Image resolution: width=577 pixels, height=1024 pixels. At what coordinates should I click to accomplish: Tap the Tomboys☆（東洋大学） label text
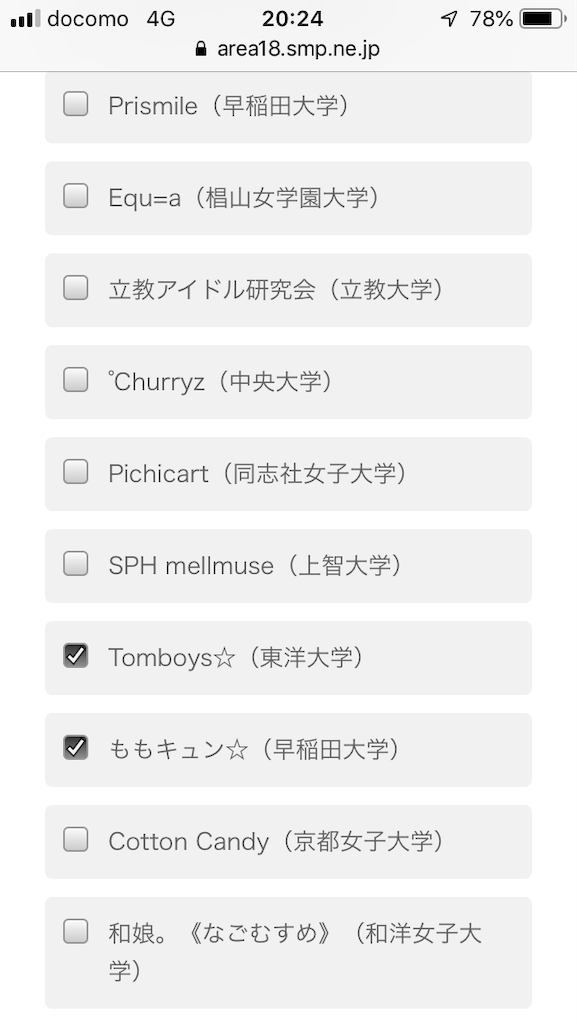238,658
